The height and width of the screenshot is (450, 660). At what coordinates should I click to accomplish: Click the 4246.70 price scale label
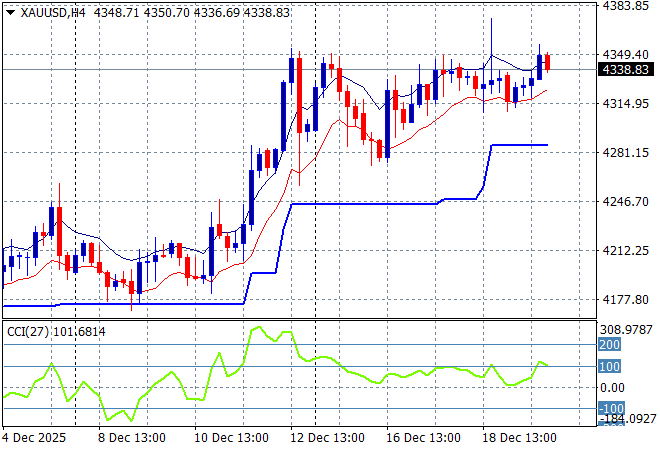[x=625, y=202]
